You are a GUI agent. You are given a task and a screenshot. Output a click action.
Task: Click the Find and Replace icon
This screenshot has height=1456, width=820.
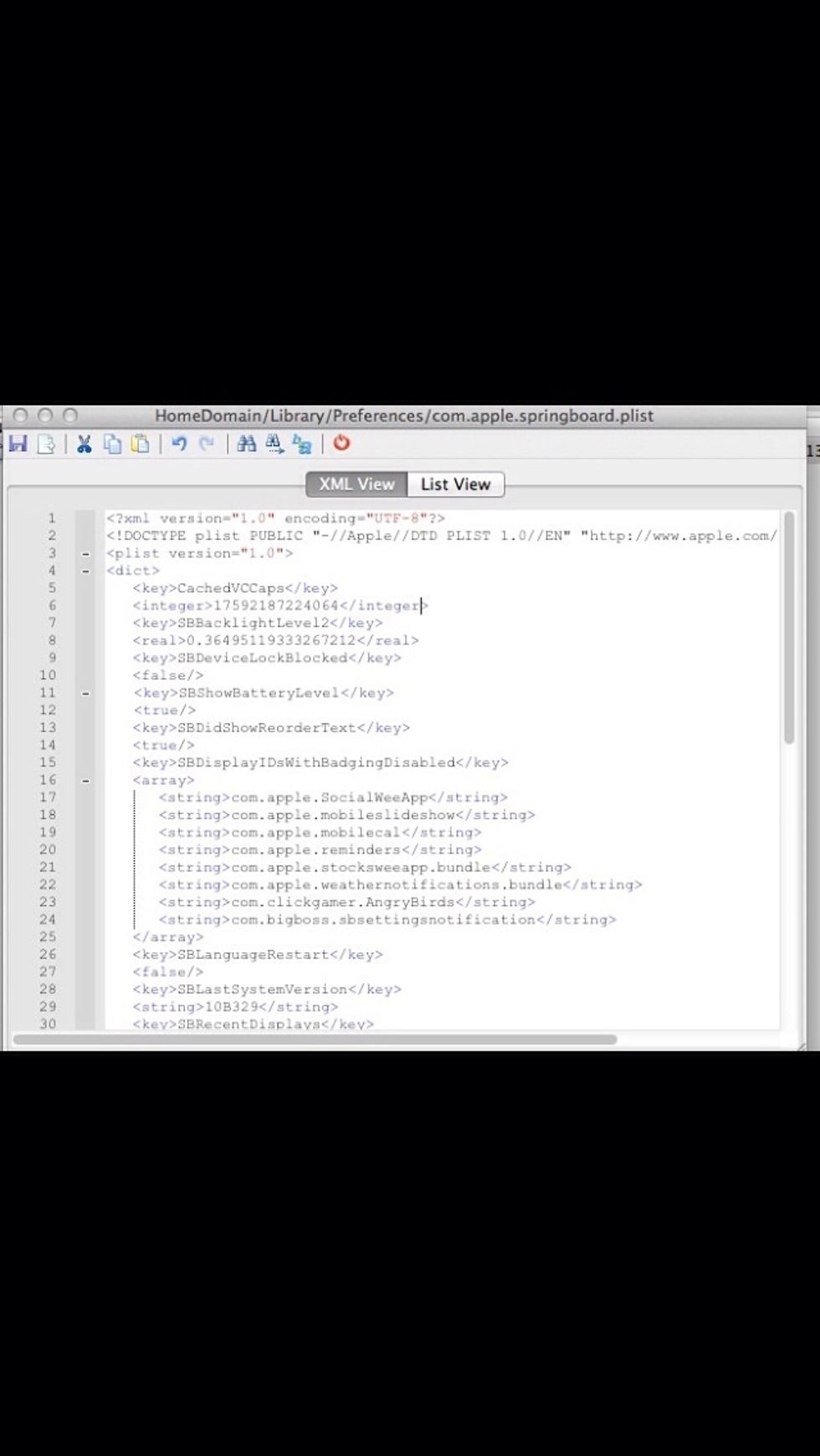coord(302,443)
